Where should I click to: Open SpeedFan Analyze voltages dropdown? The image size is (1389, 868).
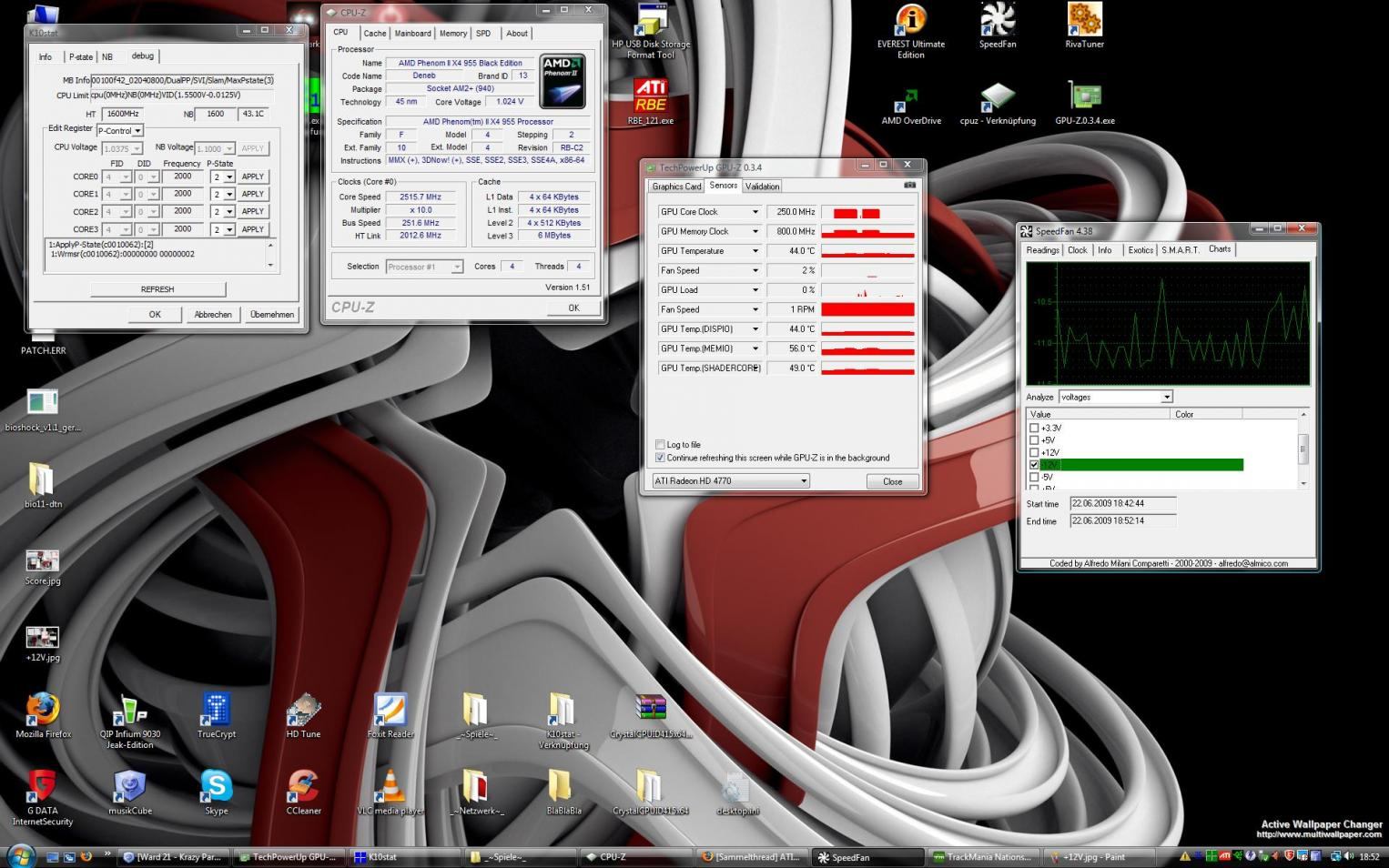click(x=1115, y=397)
